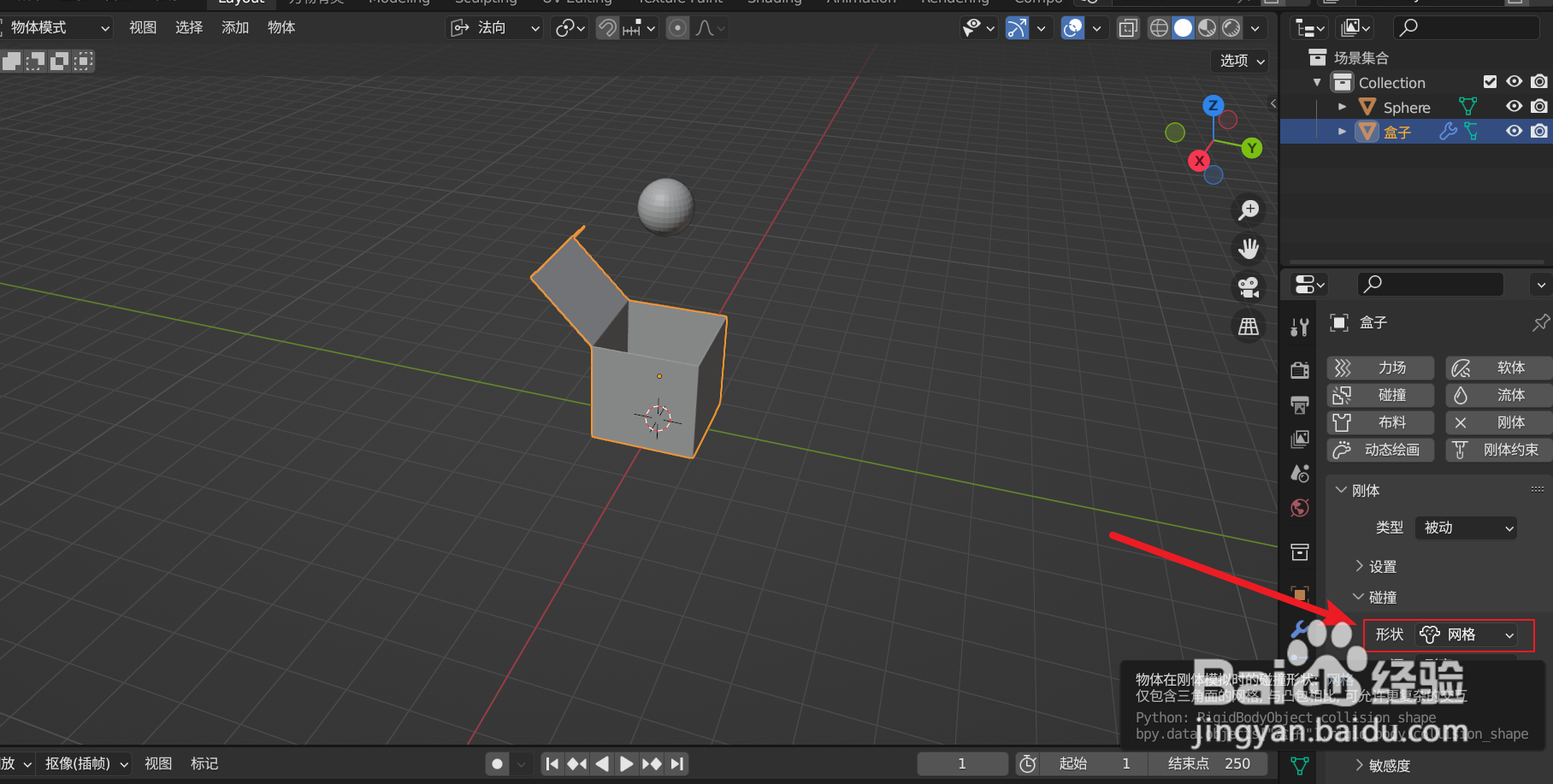Click the X axis on the navigation gizmo
1553x784 pixels.
pos(1199,160)
